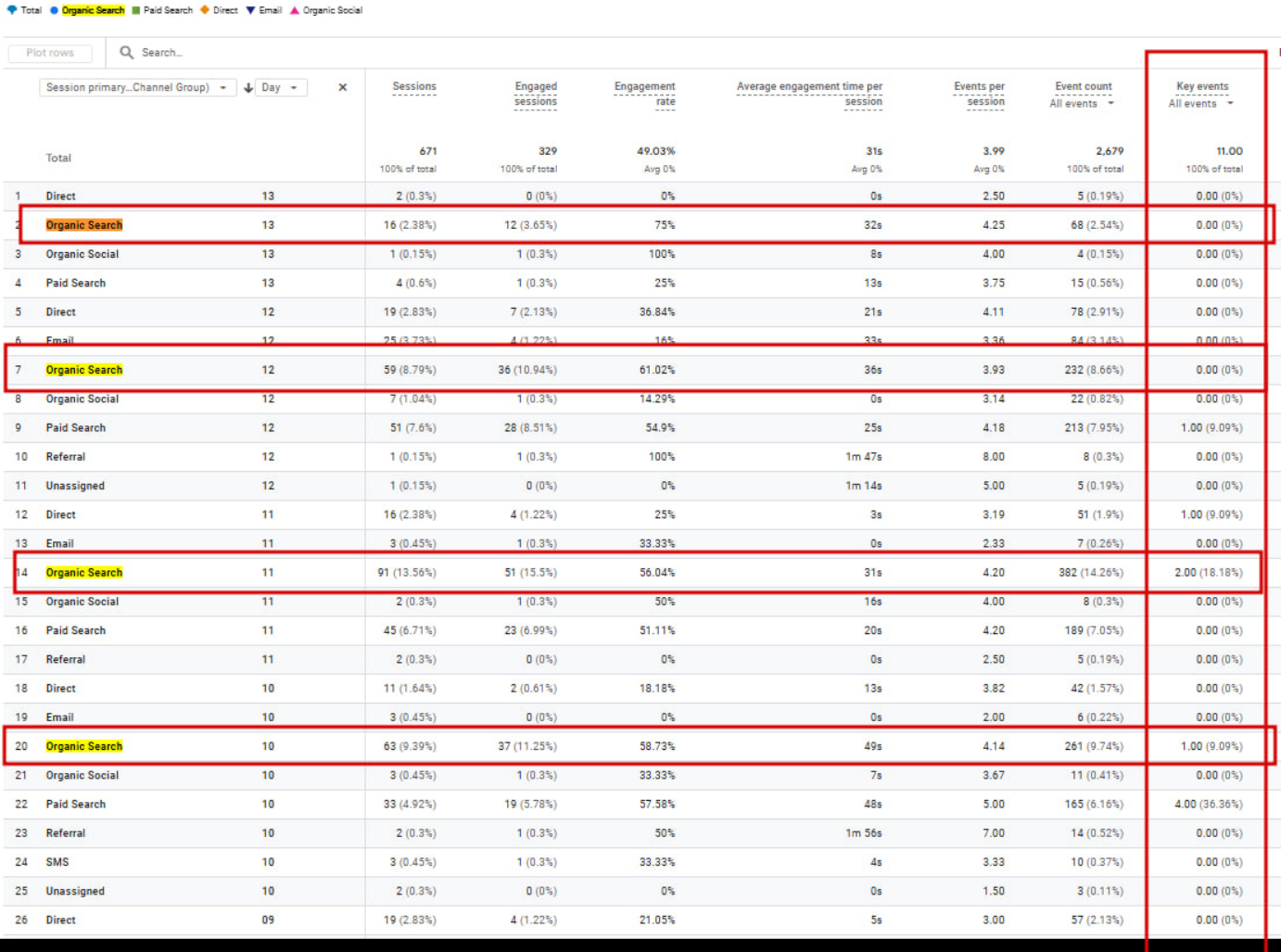Sort by the Engagement rate column header
1281x952 pixels.
(x=645, y=94)
